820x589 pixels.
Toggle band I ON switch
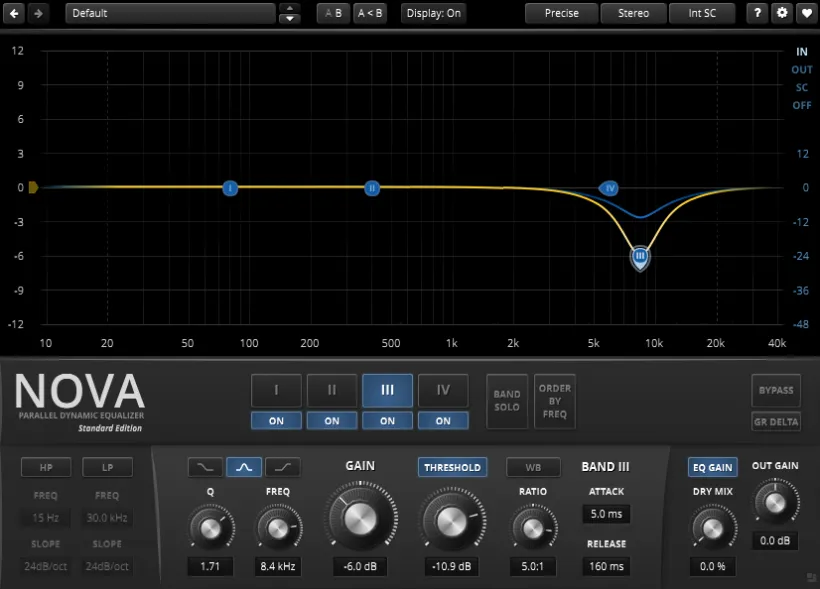[276, 421]
